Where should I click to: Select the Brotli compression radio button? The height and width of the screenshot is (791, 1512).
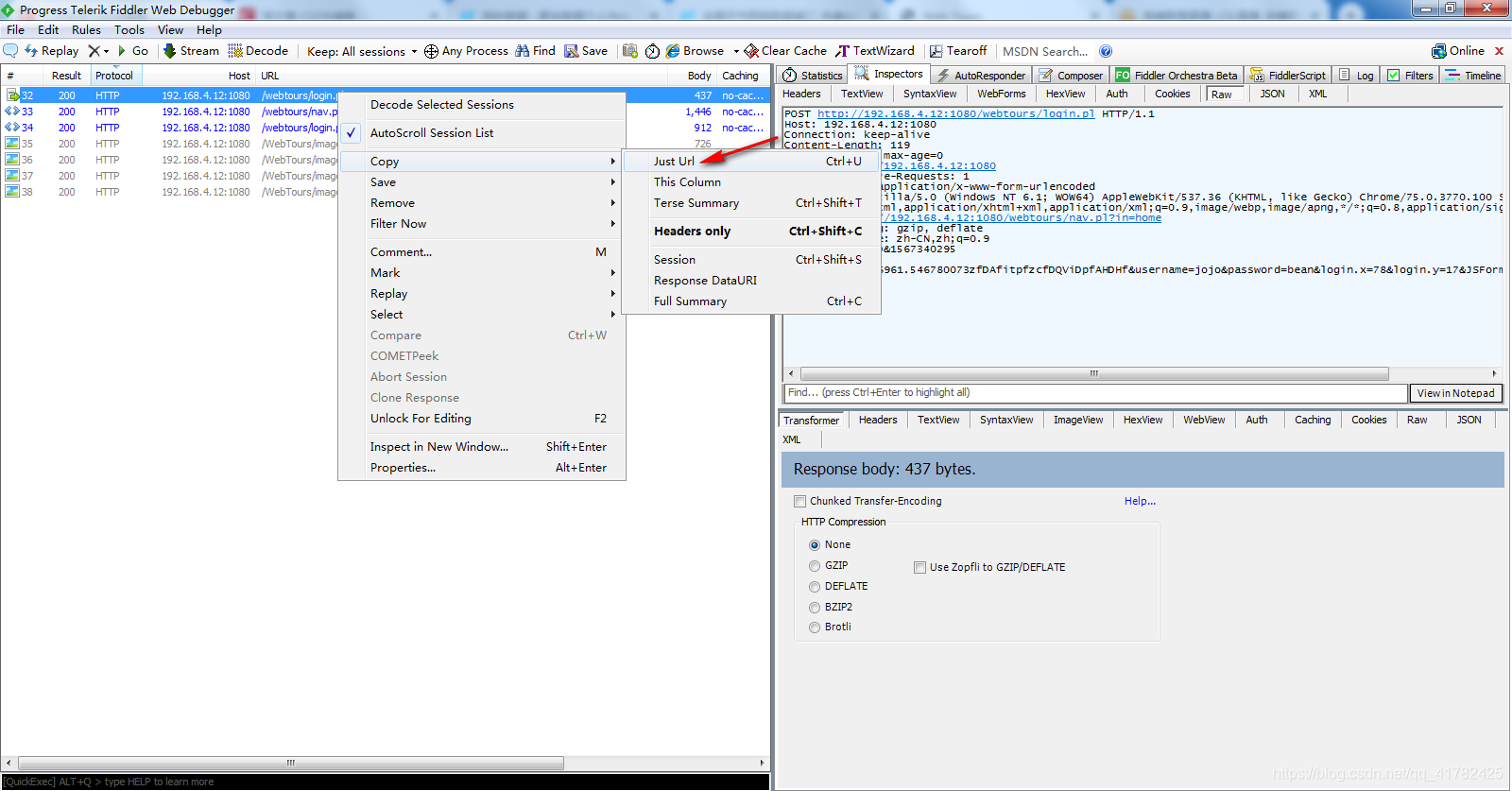pos(815,628)
